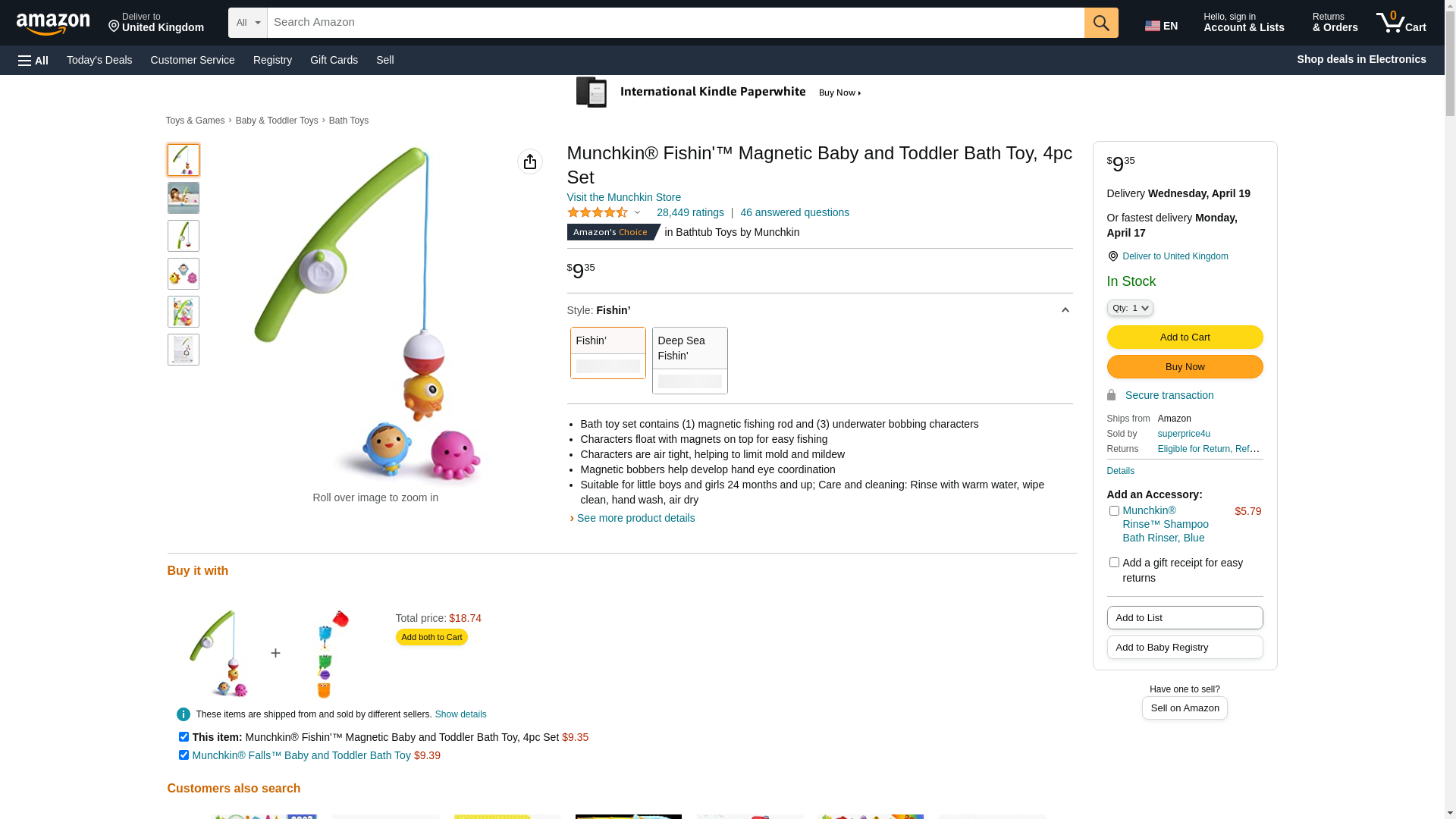Open the search category All dropdown
1456x819 pixels.
(x=247, y=23)
